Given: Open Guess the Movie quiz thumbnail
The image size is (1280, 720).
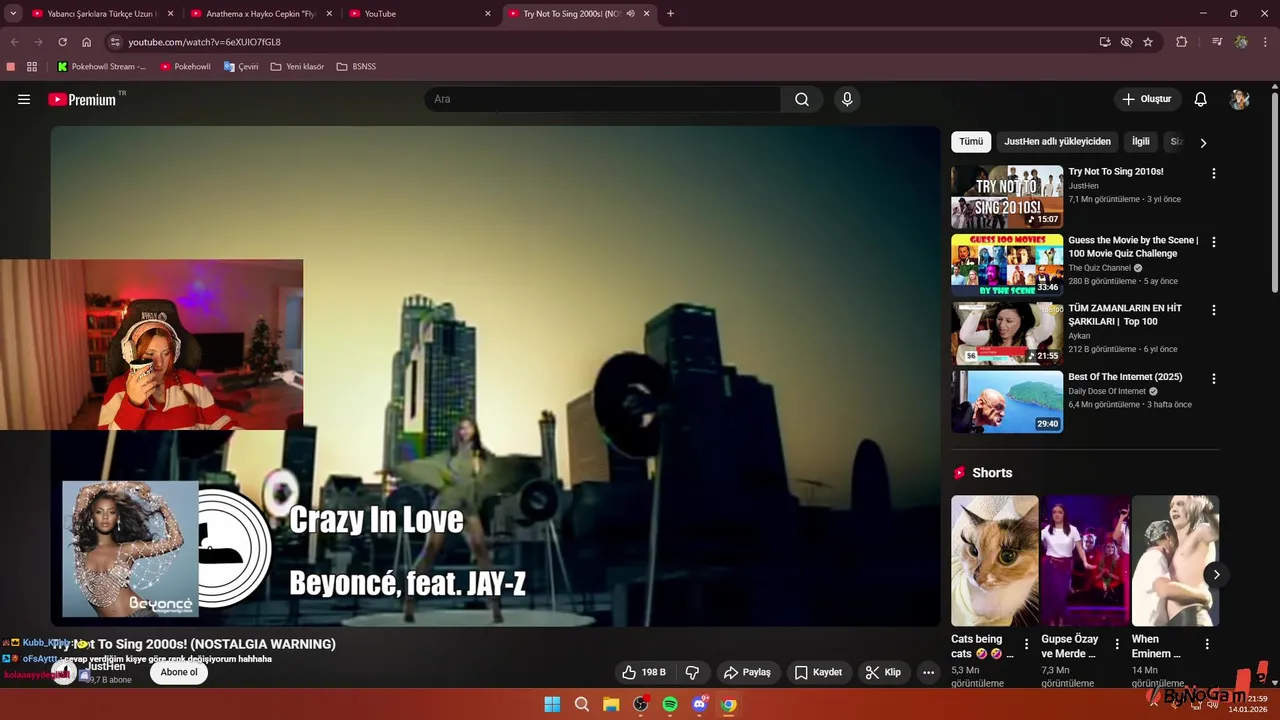Looking at the screenshot, I should pos(1007,265).
